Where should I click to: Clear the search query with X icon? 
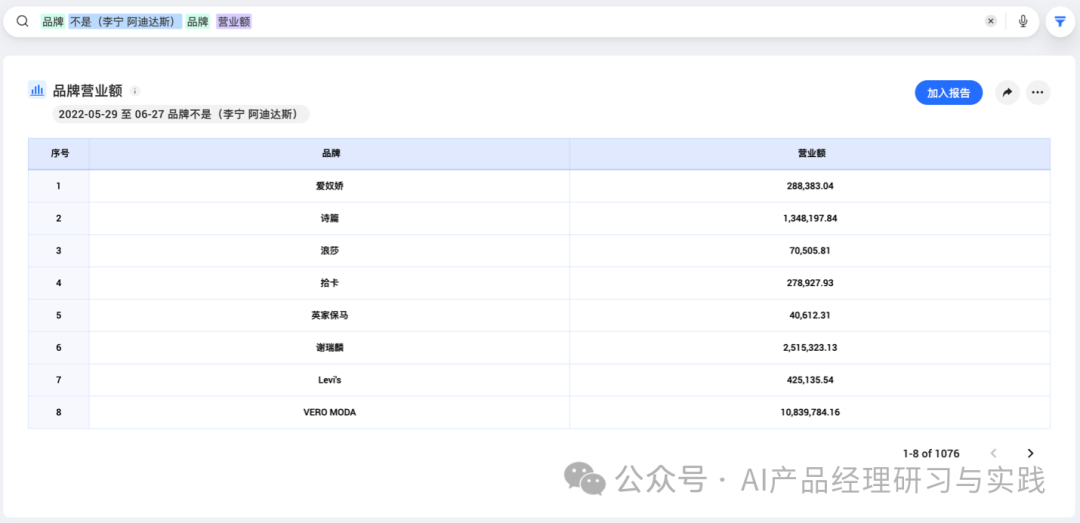[990, 21]
